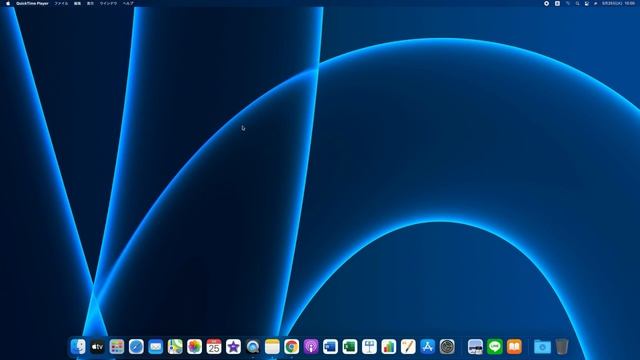Open the Apple menu

tap(8, 3)
